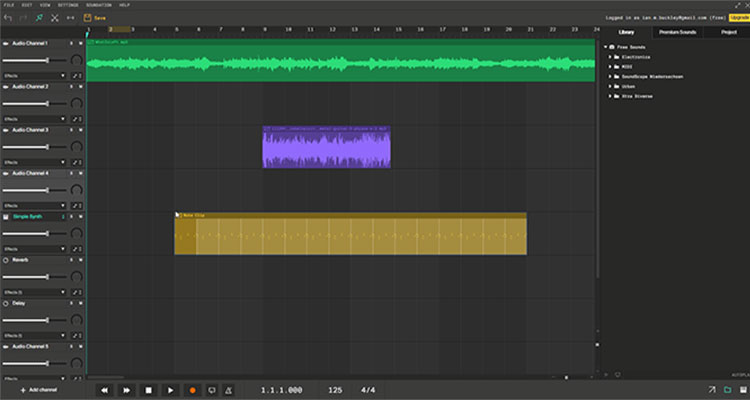Click the fullscreen arrows icon at top right
This screenshot has width=750, height=400.
[x=738, y=5]
